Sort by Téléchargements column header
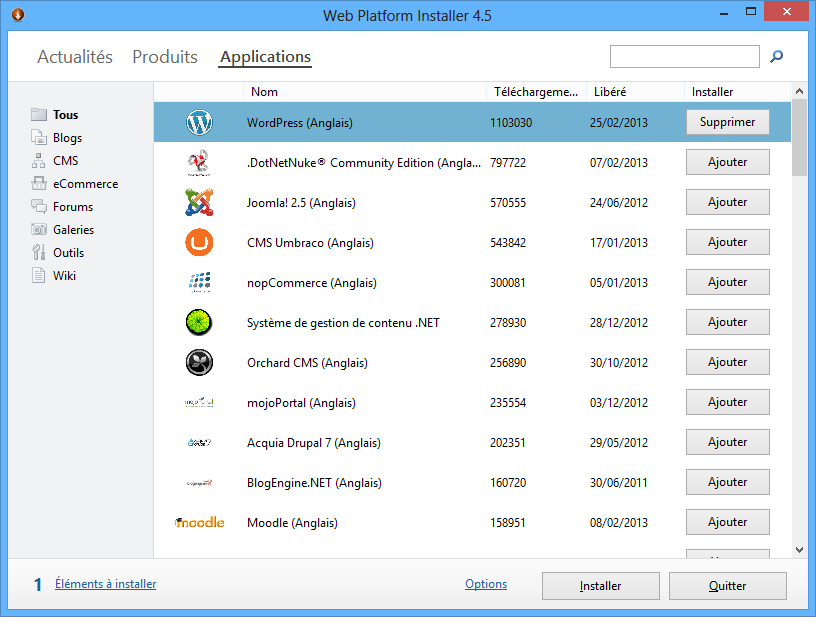The height and width of the screenshot is (617, 816). tap(535, 92)
